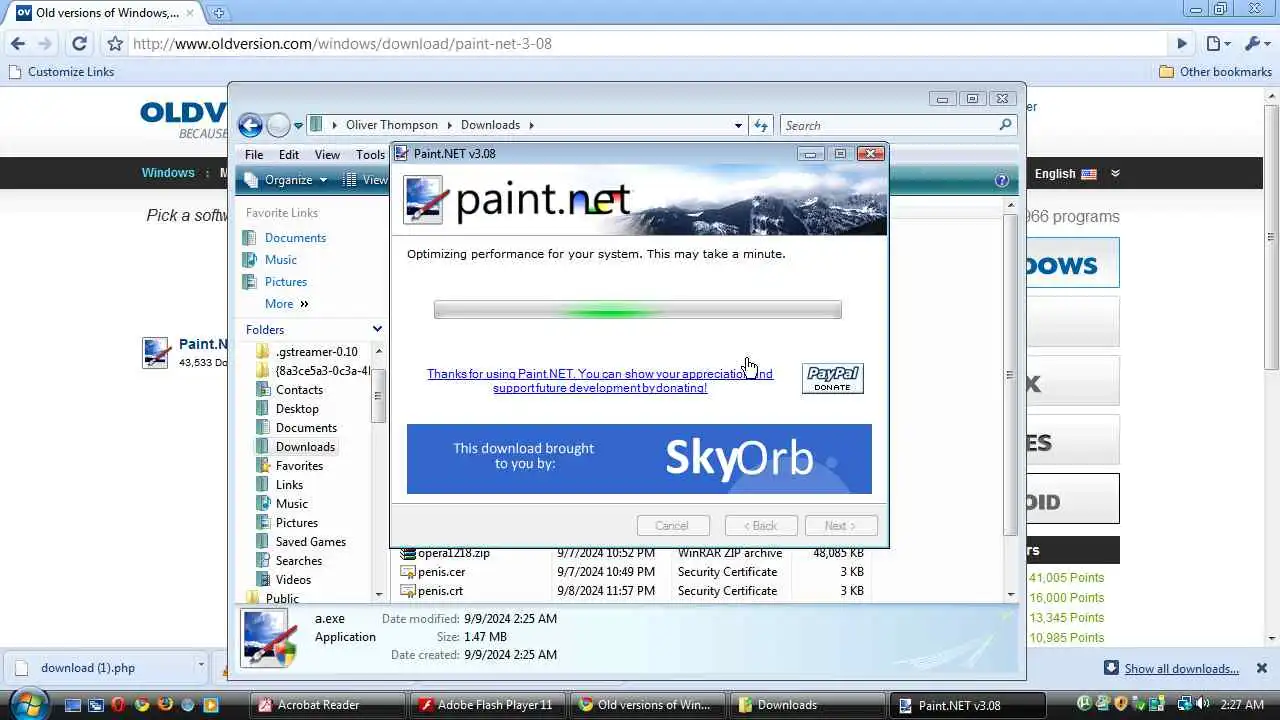Viewport: 1280px width, 720px height.
Task: Go back in Chrome browser toolbar
Action: tap(17, 44)
